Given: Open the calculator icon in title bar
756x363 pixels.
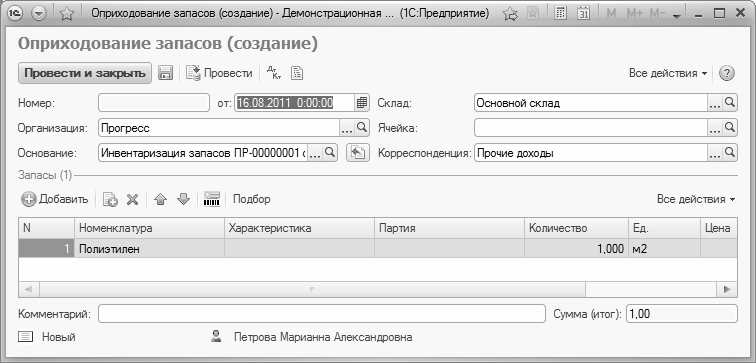Looking at the screenshot, I should point(560,13).
